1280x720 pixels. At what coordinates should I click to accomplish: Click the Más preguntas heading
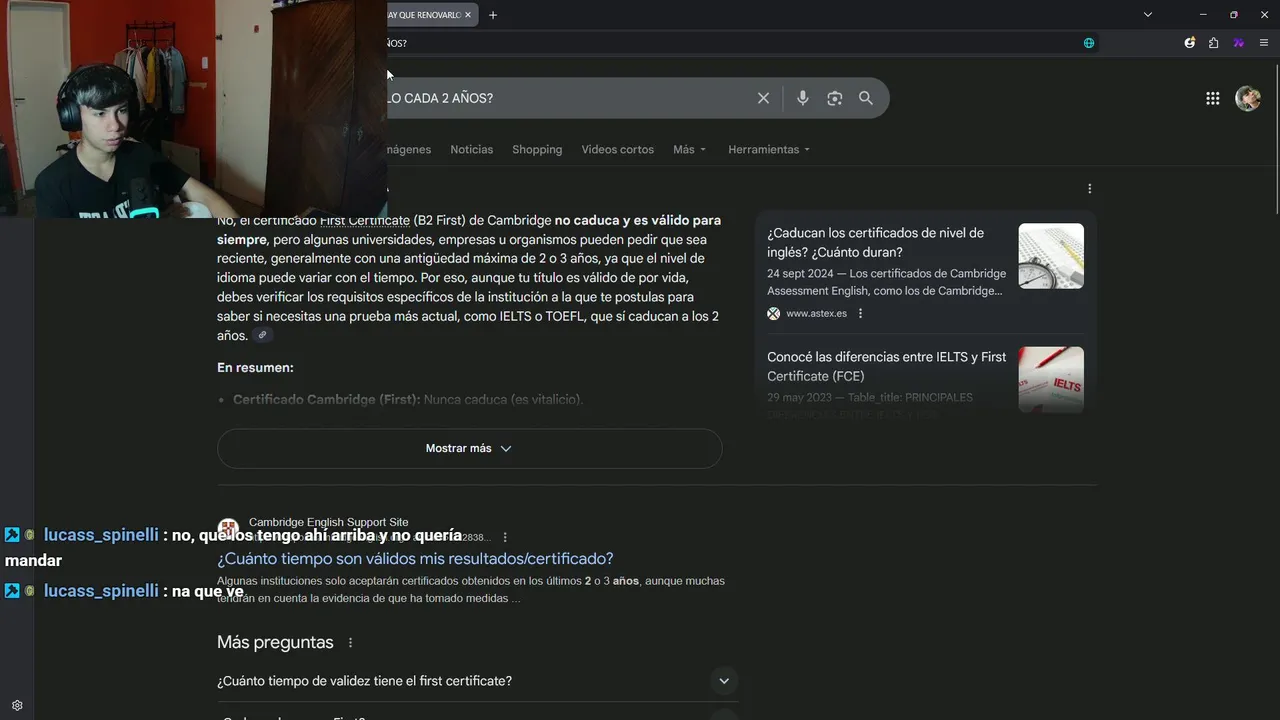tap(275, 642)
